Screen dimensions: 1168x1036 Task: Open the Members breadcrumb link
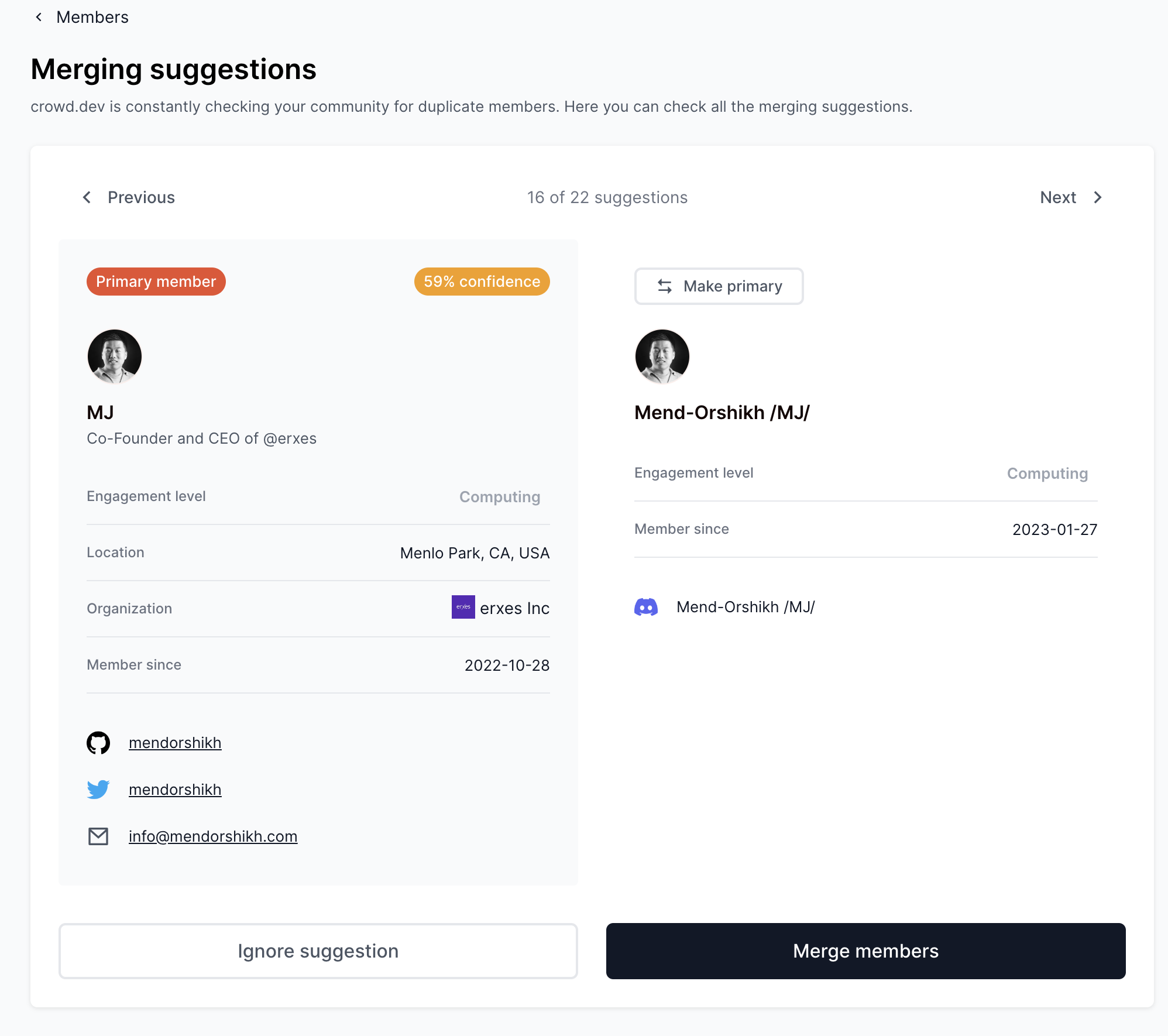[x=92, y=17]
